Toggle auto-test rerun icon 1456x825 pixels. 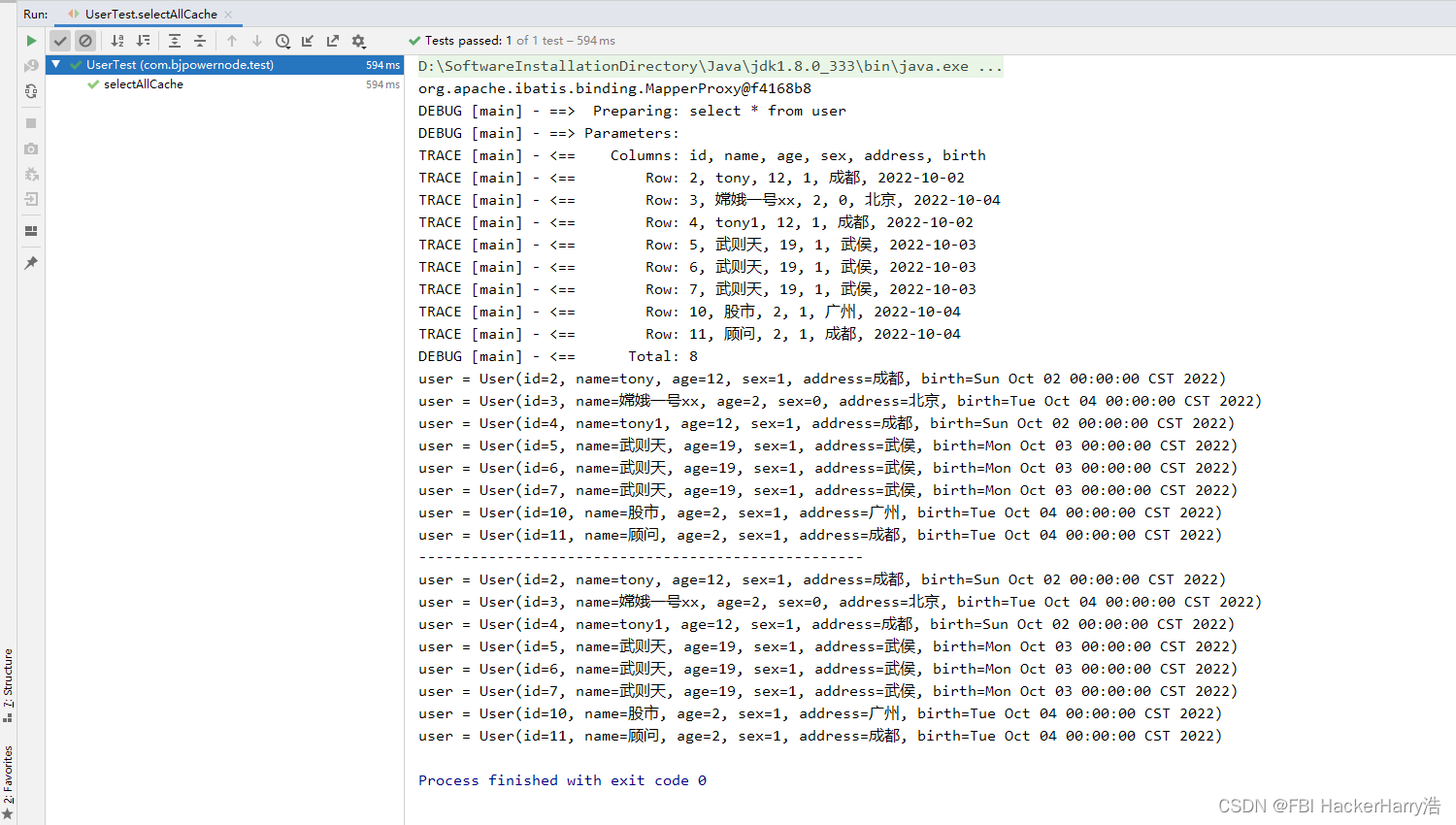(31, 91)
